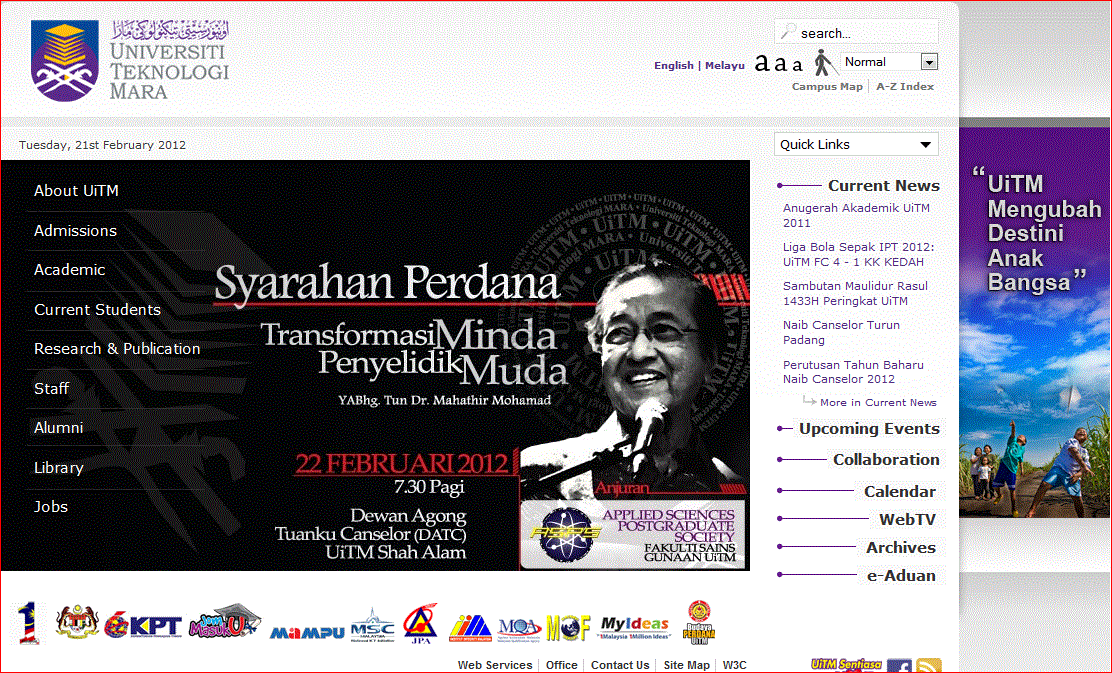Open the MOF logo link

click(569, 628)
